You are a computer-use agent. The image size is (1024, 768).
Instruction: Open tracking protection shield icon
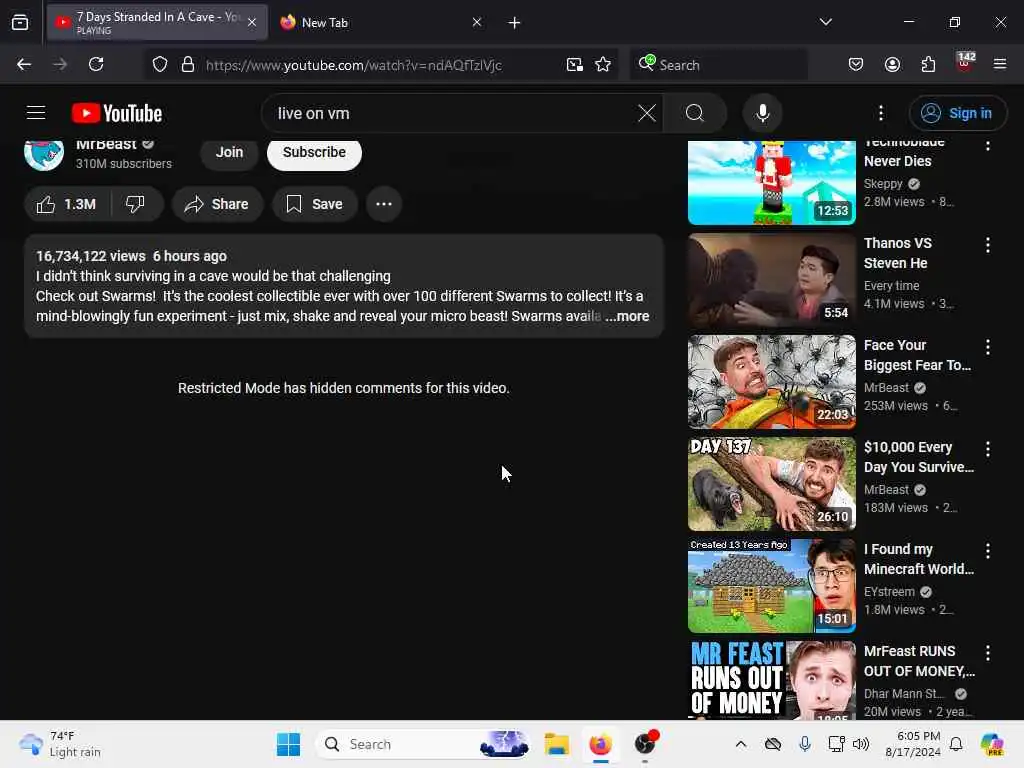point(160,65)
